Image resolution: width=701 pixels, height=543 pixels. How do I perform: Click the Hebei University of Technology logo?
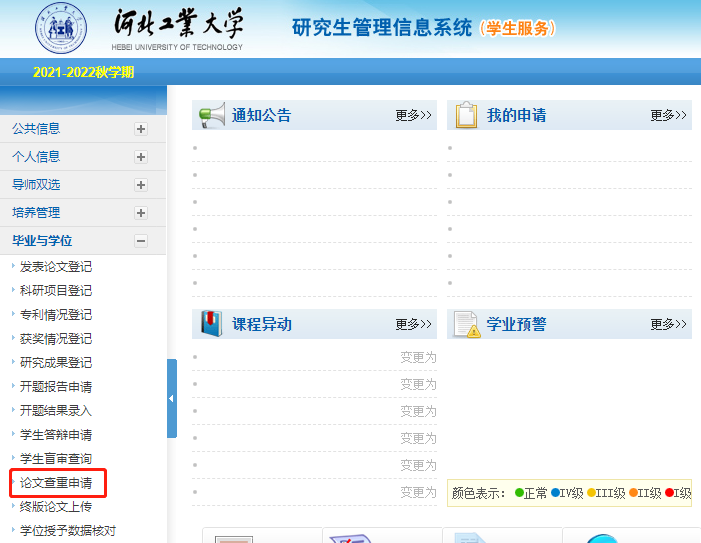tap(60, 28)
